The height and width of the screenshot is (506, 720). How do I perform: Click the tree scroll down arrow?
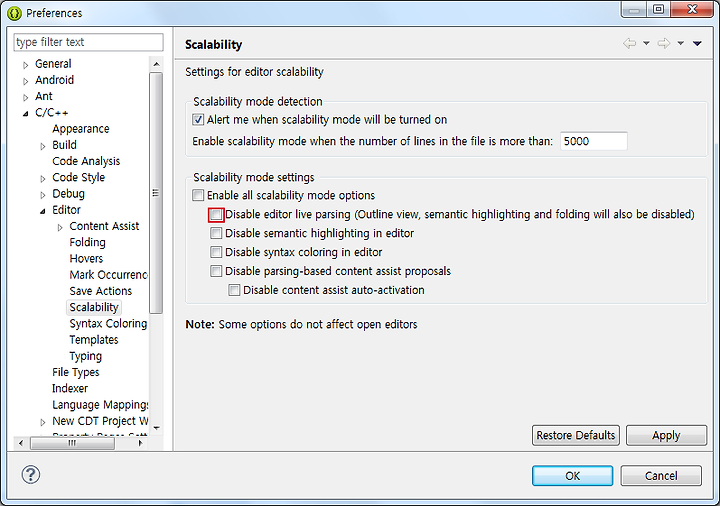156,428
